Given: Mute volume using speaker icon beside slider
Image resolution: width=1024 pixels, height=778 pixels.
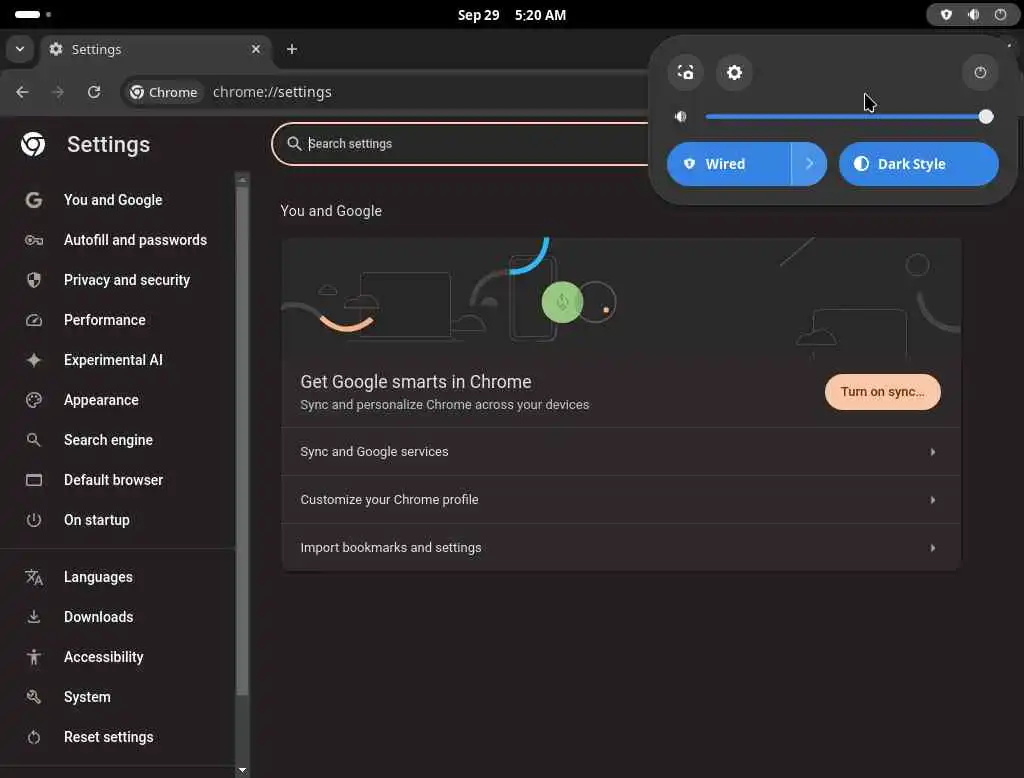Looking at the screenshot, I should click(681, 117).
